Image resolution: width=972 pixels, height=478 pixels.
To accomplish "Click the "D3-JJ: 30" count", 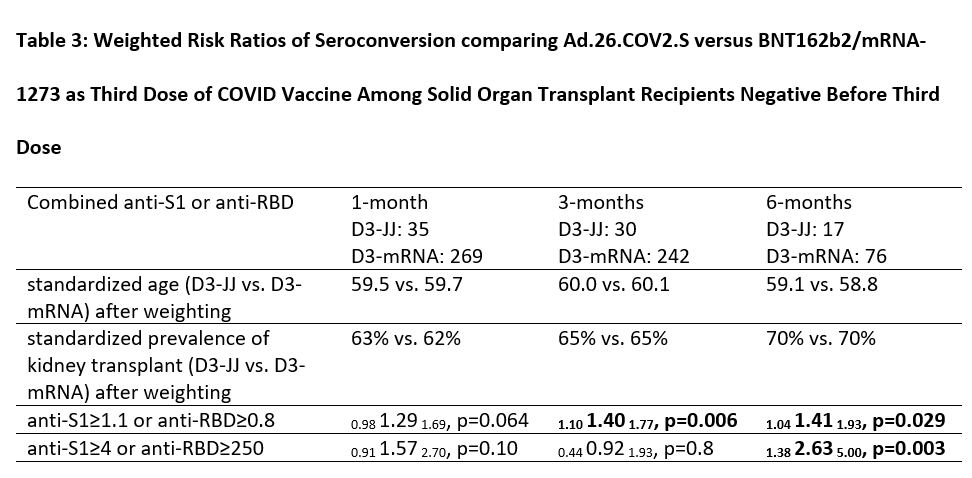I will point(599,229).
